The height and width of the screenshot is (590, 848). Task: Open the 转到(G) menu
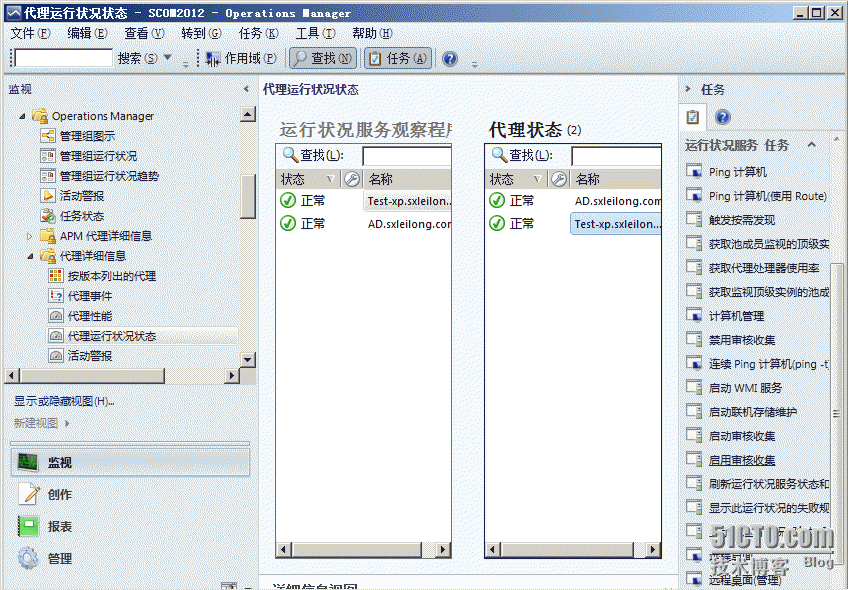(x=201, y=34)
